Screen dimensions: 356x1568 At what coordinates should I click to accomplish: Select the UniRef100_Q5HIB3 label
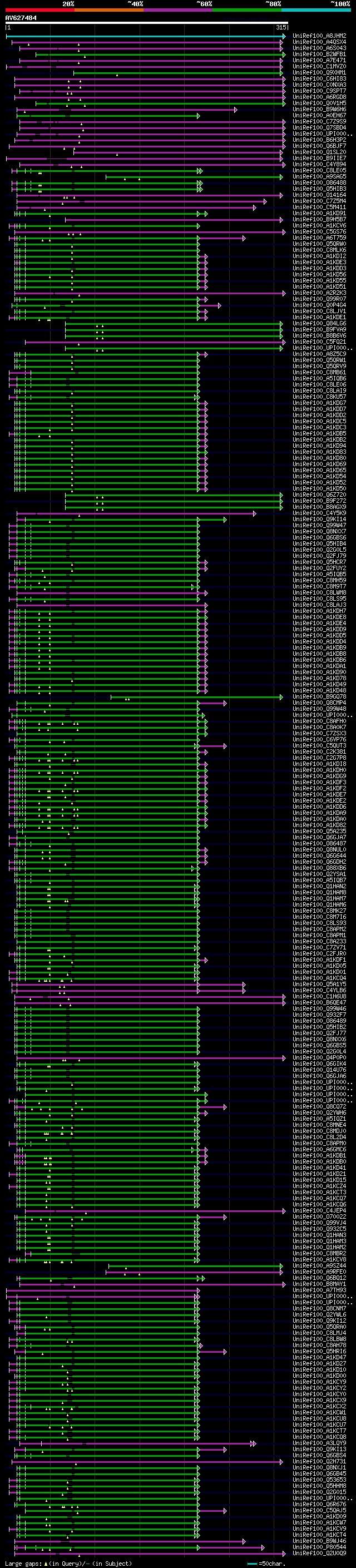click(319, 189)
